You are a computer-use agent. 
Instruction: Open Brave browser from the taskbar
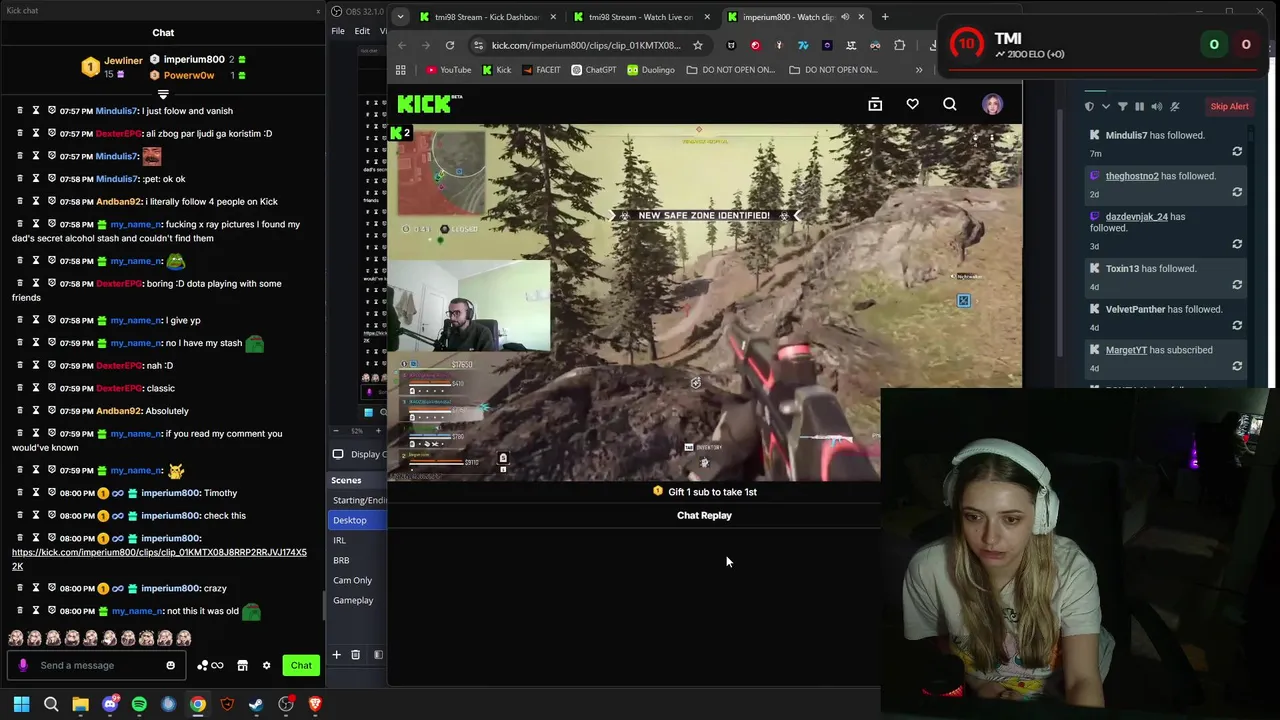315,704
